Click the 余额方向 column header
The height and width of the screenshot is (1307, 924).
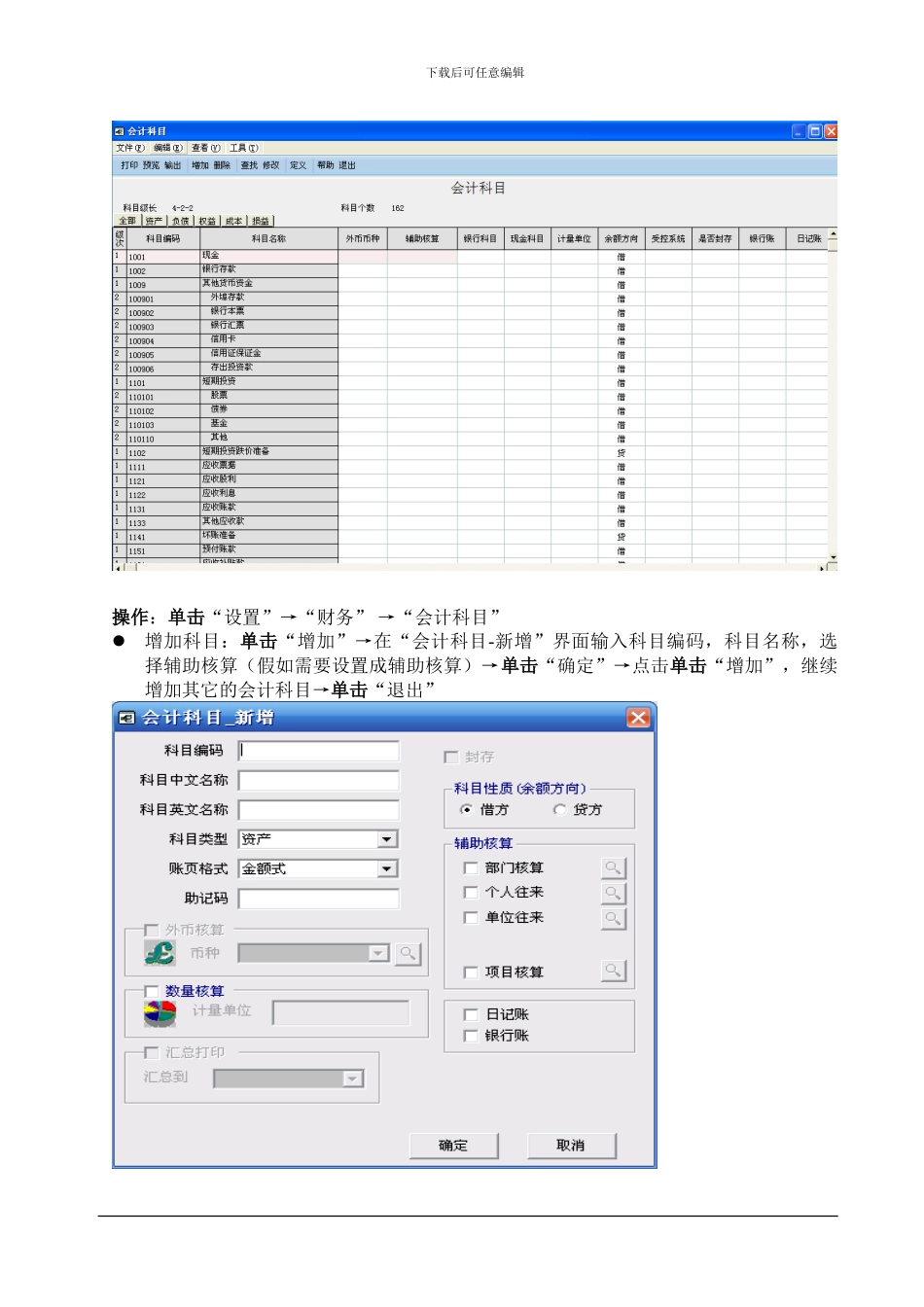coord(622,238)
